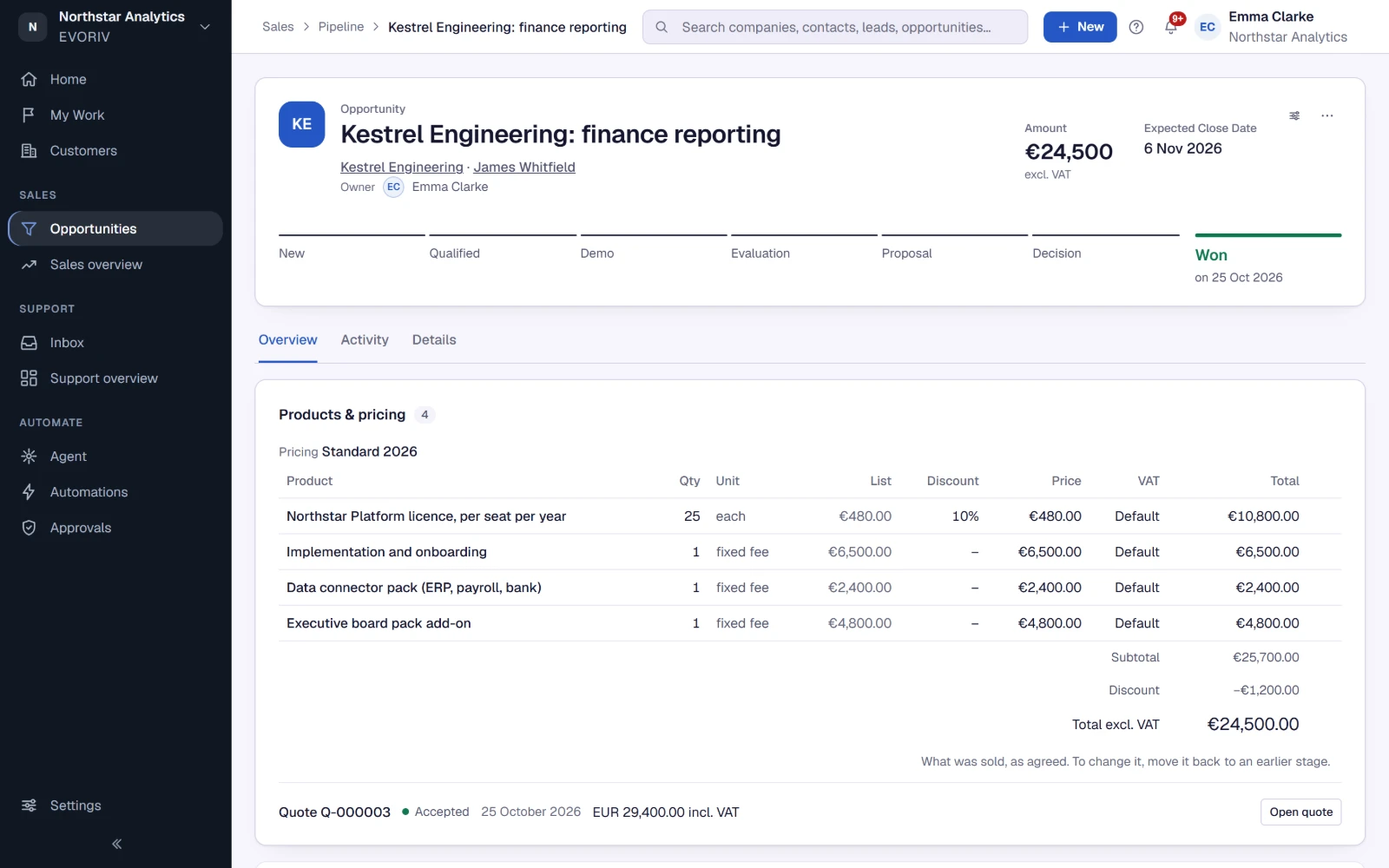Go to My Work flag icon
1389x868 pixels.
click(x=29, y=115)
